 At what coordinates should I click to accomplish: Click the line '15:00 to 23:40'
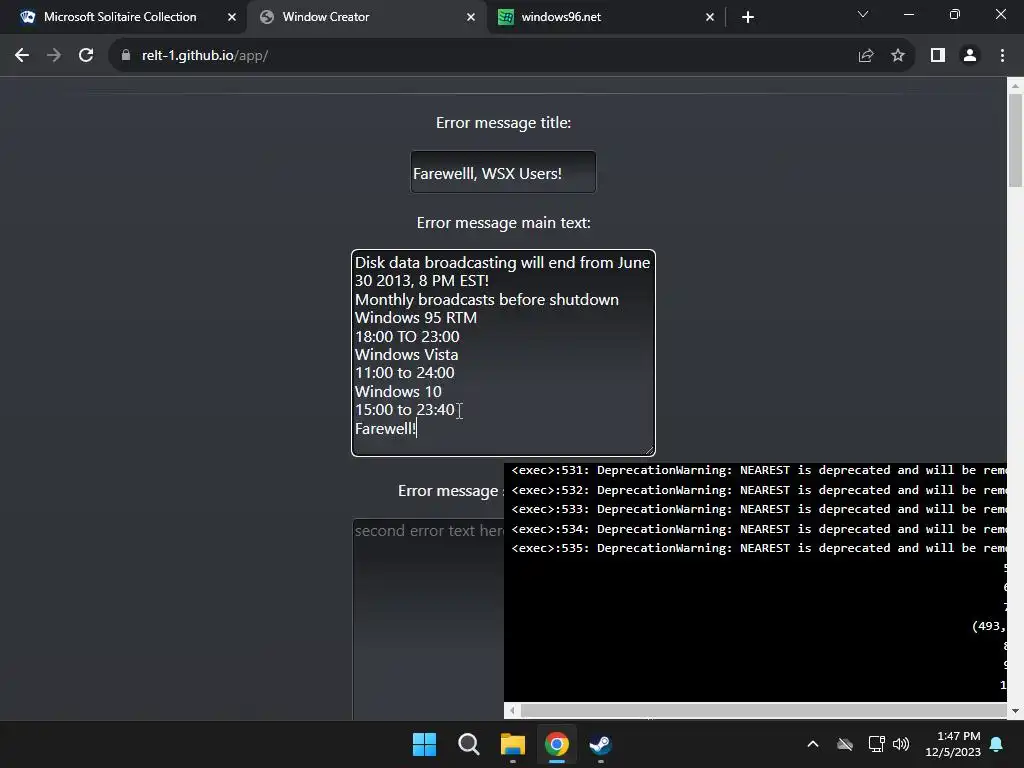404,410
